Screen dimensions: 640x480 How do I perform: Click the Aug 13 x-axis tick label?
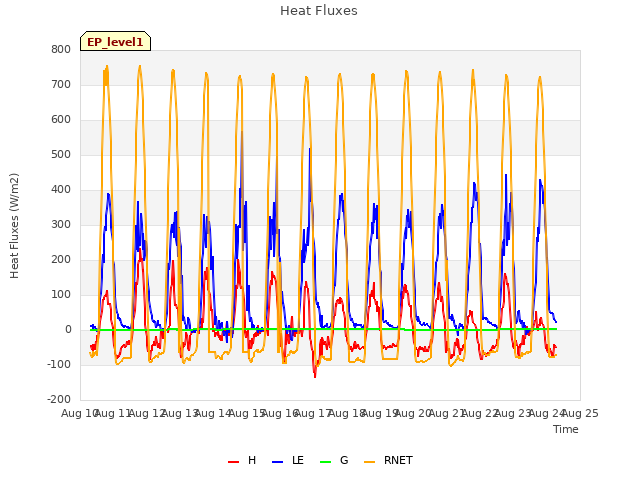tap(180, 413)
